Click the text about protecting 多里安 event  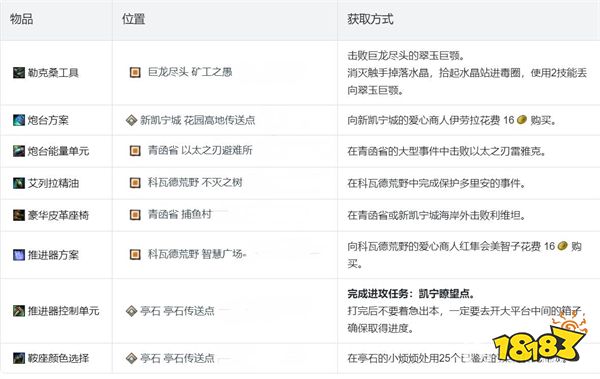click(436, 183)
